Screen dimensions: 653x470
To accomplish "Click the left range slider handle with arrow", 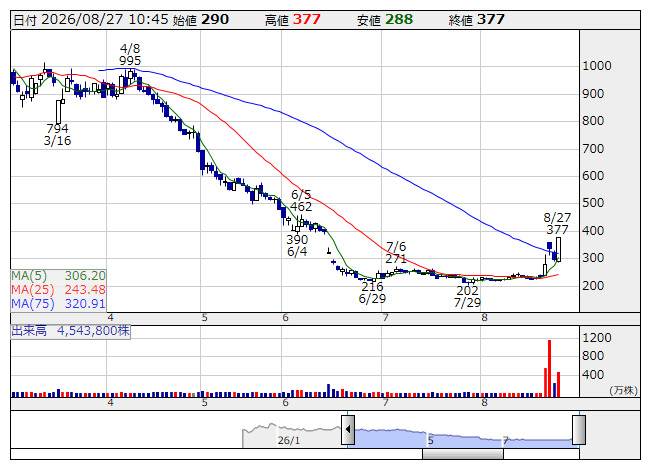I will tap(348, 430).
